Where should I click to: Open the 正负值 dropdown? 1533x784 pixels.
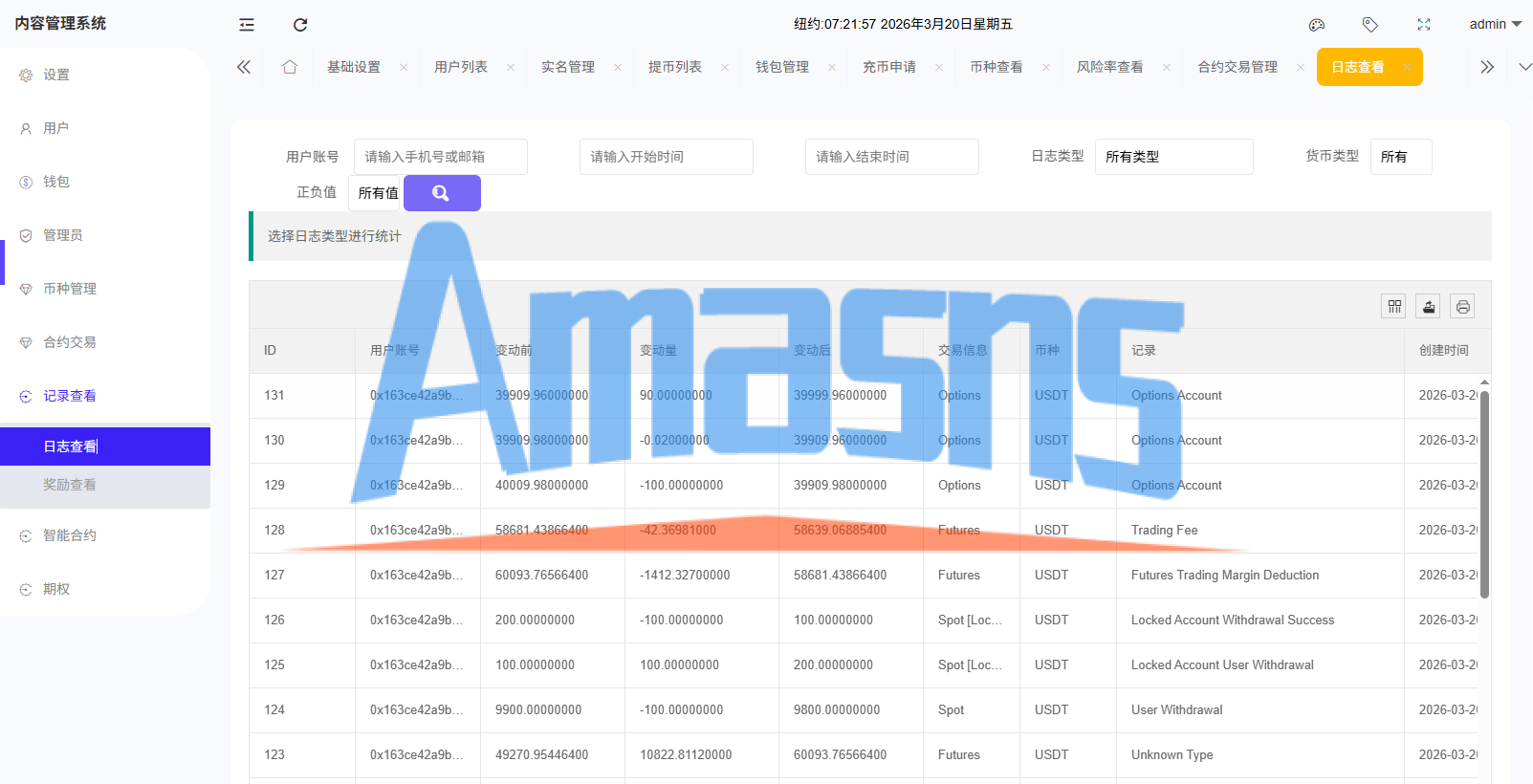[376, 193]
